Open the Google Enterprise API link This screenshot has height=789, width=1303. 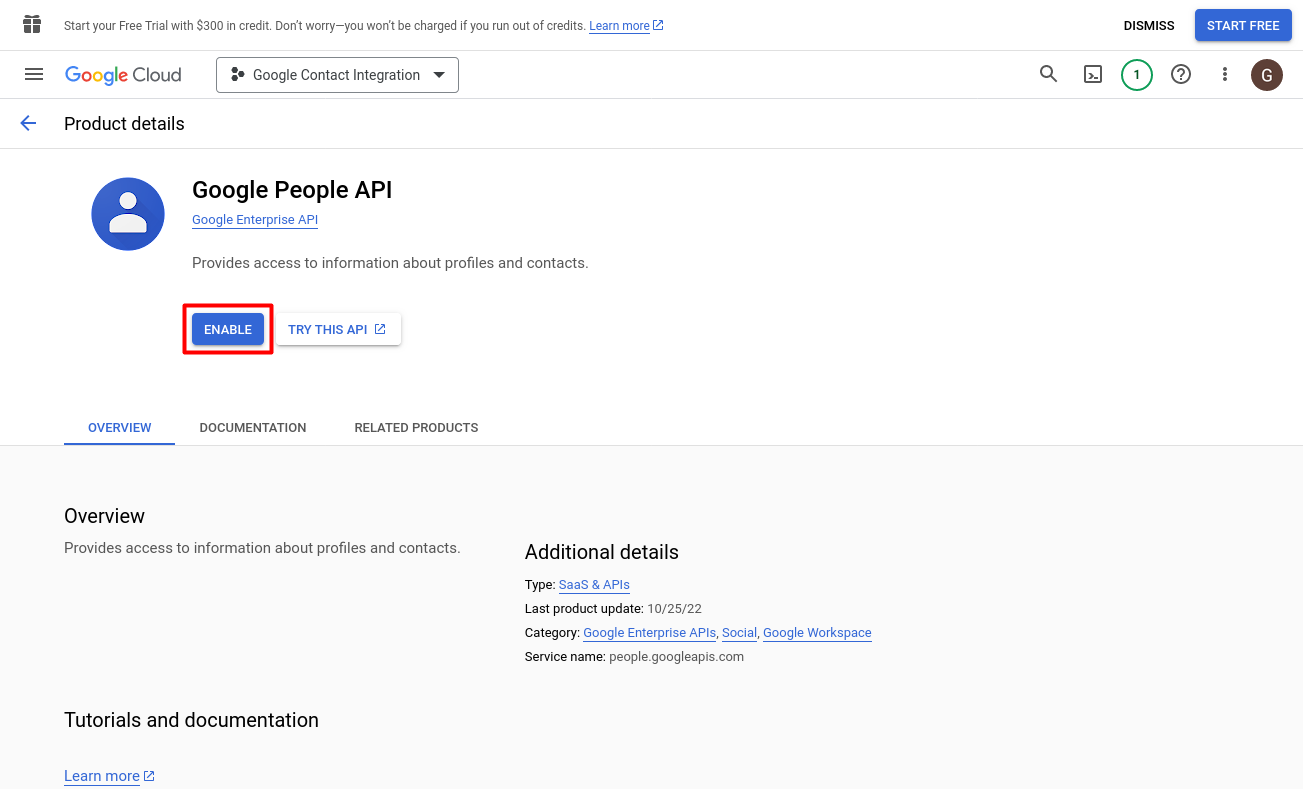point(255,220)
